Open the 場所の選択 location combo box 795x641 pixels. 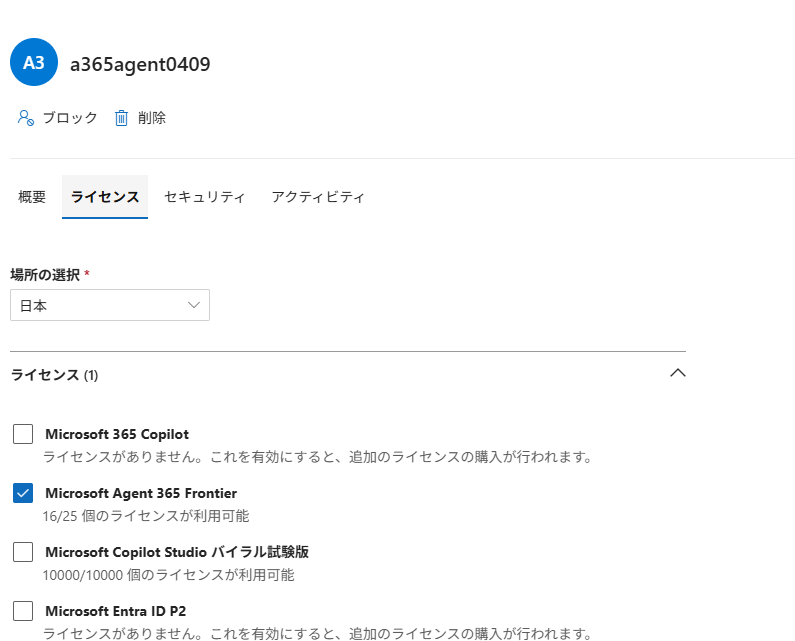click(110, 306)
